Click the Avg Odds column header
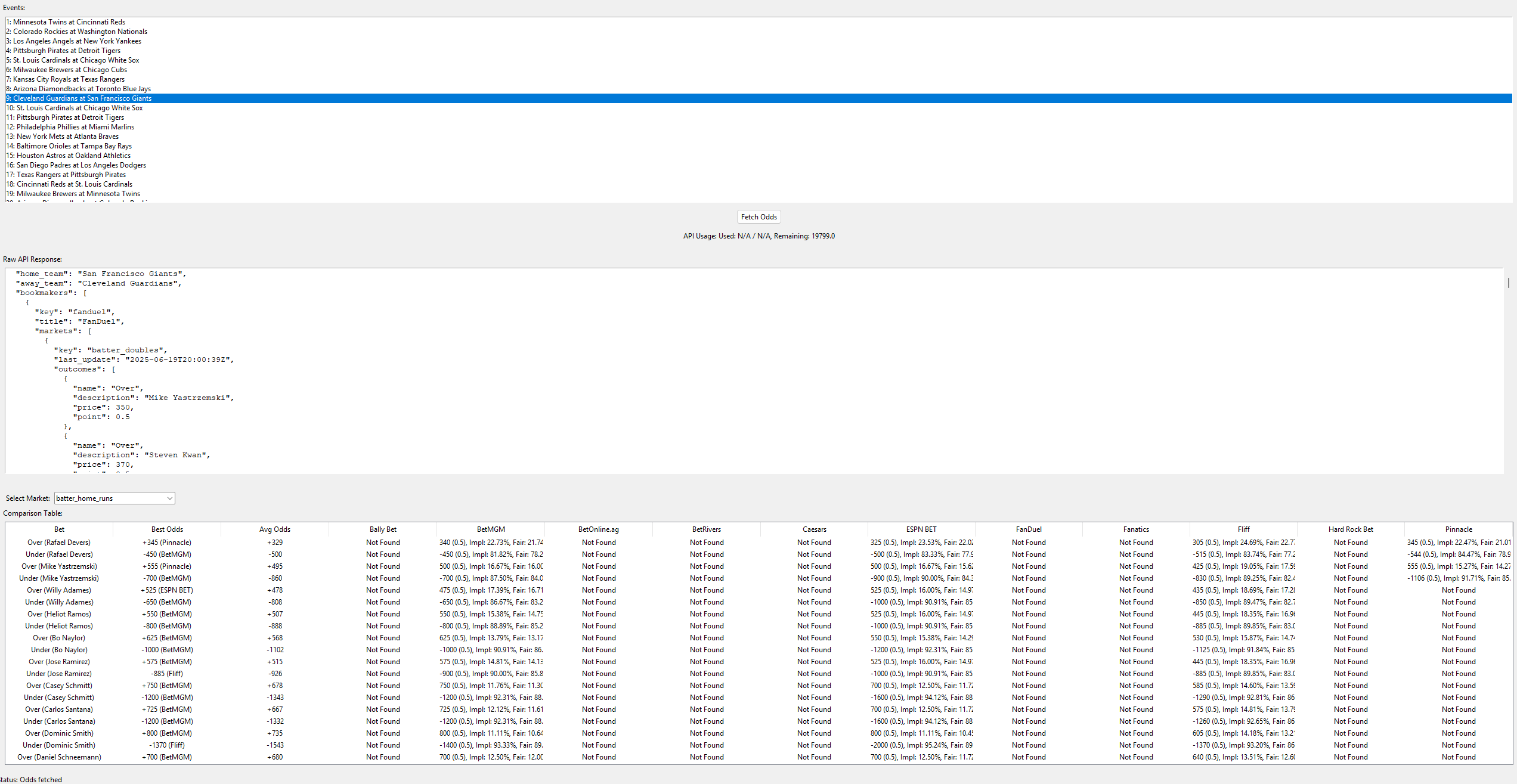Image resolution: width=1517 pixels, height=784 pixels. pos(274,529)
